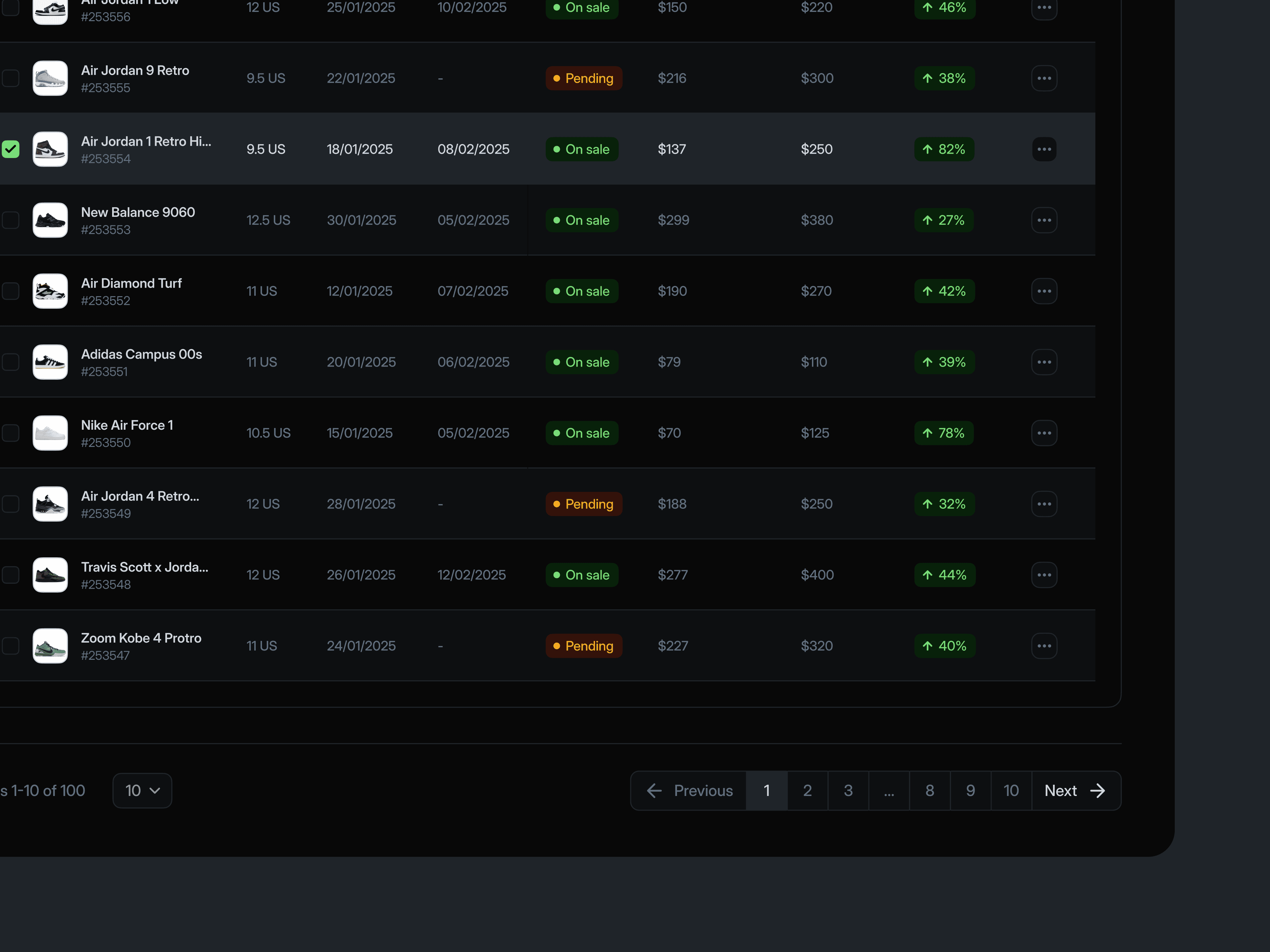Open more options for Air Jordan 4 Retro
This screenshot has height=952, width=1270.
pos(1044,504)
